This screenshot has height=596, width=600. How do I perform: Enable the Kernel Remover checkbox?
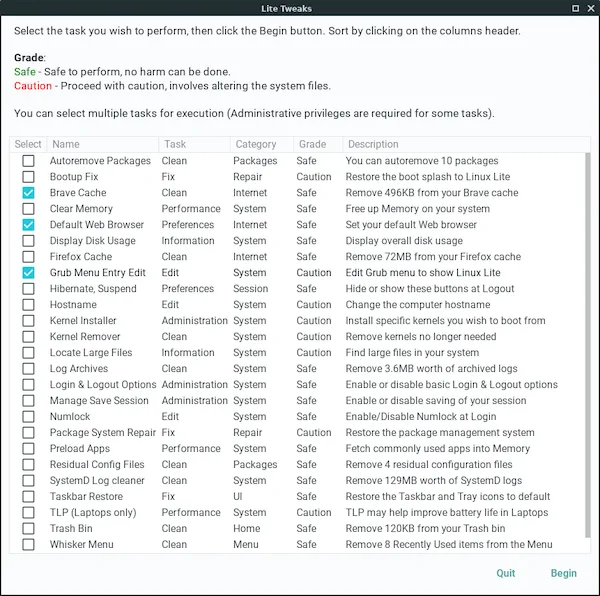[28, 337]
